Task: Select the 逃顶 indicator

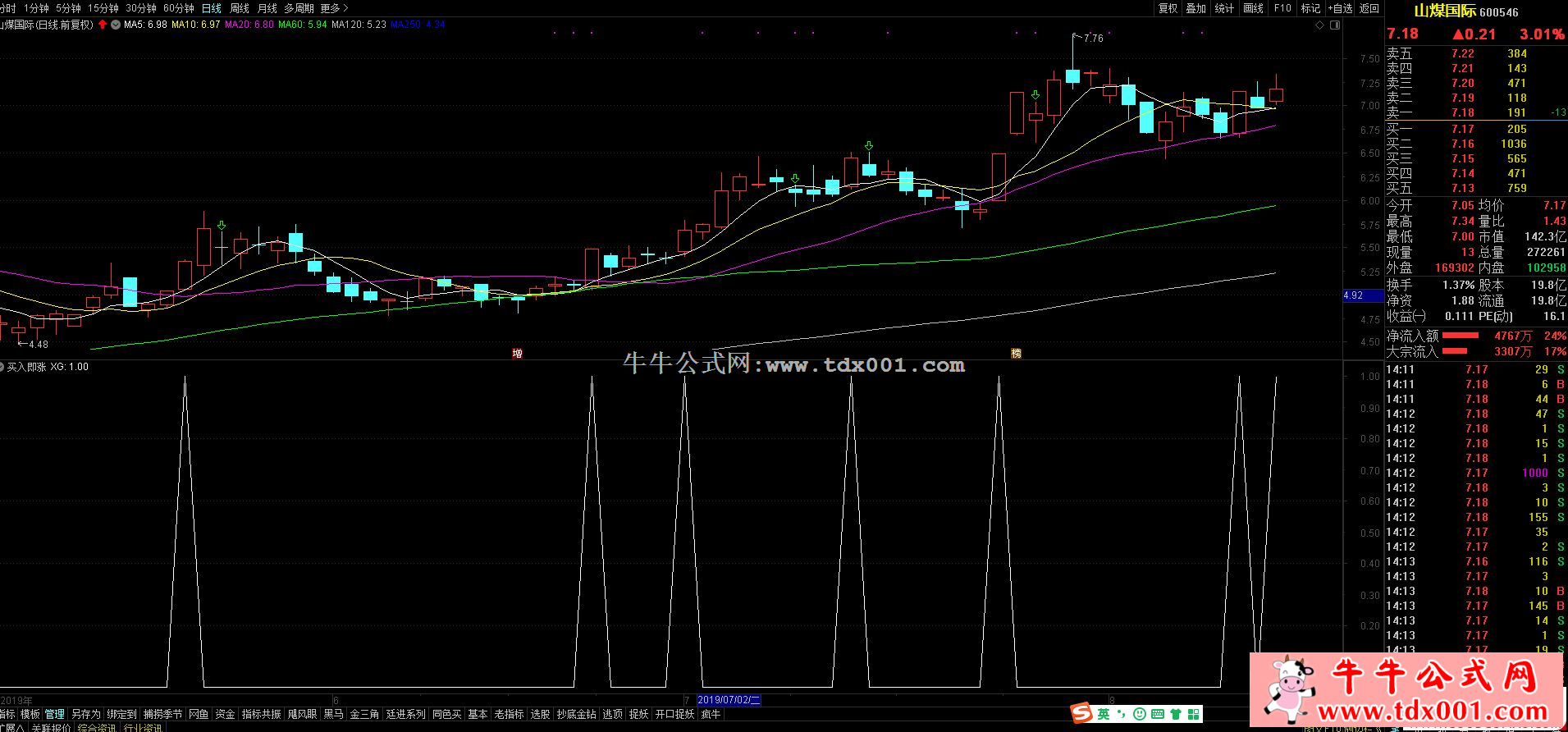Action: pyautogui.click(x=612, y=714)
